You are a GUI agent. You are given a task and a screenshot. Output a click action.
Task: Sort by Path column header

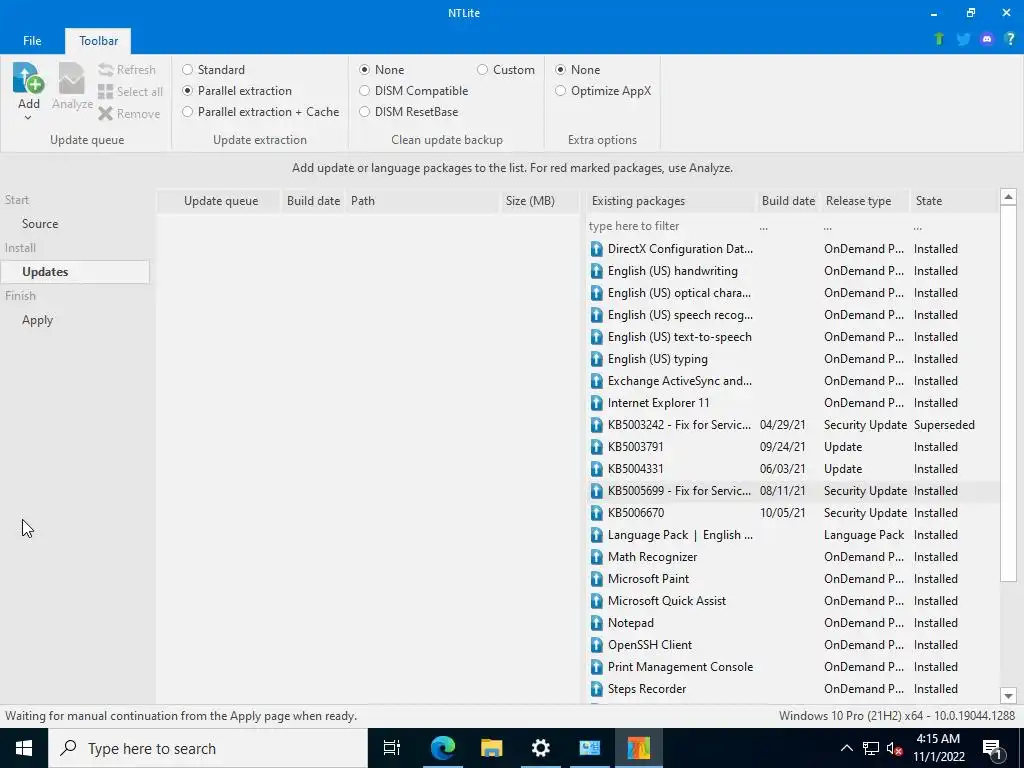click(x=423, y=201)
